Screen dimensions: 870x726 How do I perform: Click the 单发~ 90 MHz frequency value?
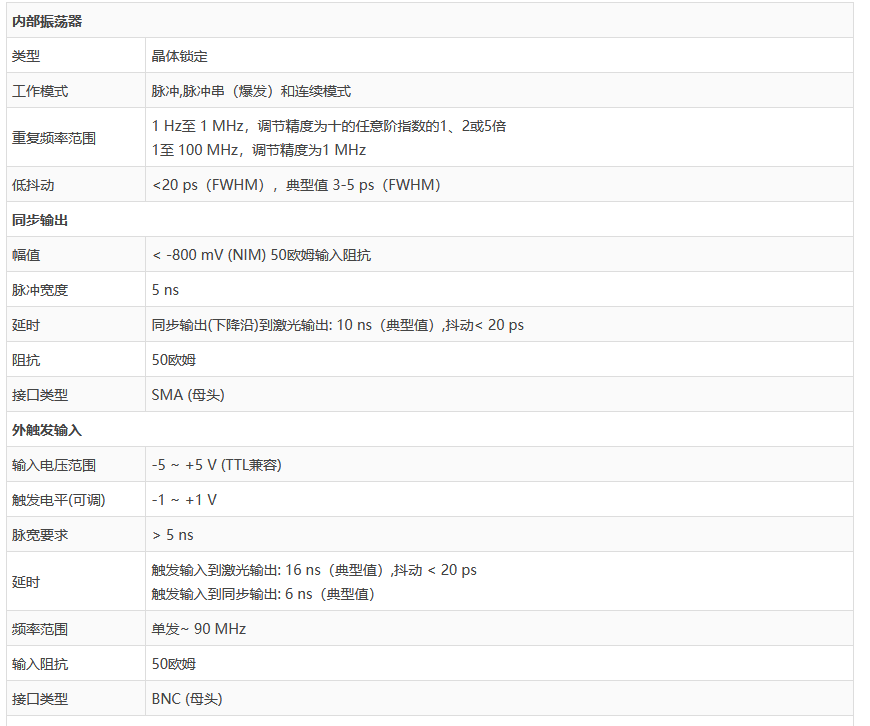pyautogui.click(x=199, y=629)
